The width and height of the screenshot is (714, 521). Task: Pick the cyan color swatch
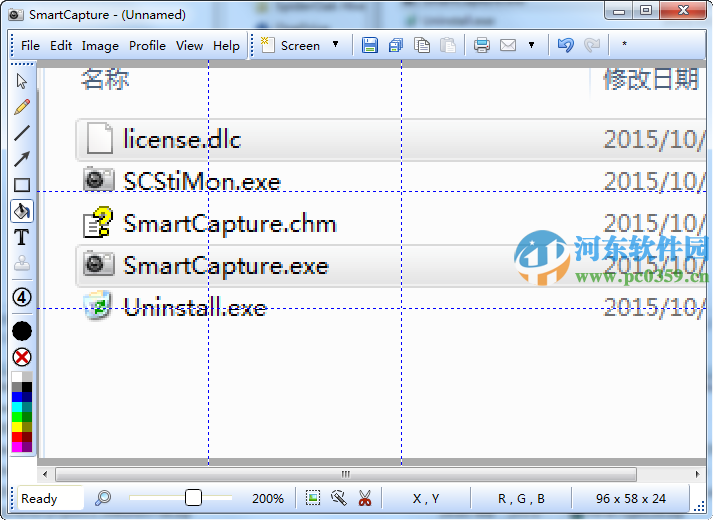[17, 407]
